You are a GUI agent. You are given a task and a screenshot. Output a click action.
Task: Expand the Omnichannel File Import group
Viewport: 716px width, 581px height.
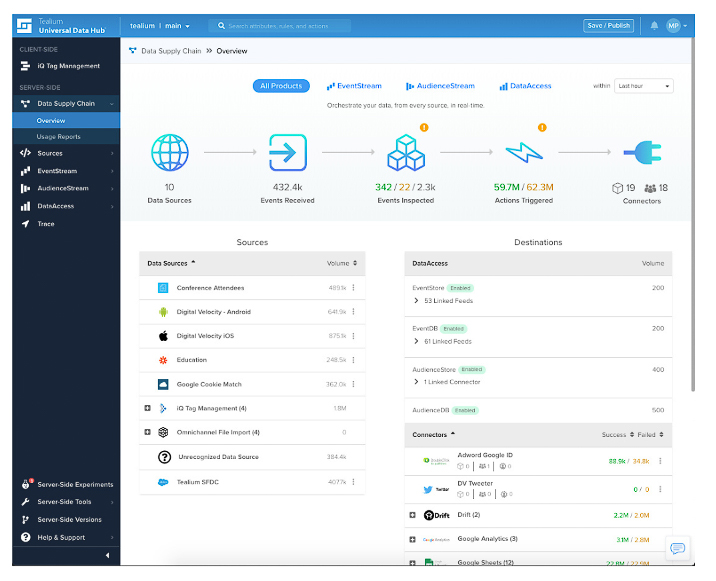coord(147,432)
